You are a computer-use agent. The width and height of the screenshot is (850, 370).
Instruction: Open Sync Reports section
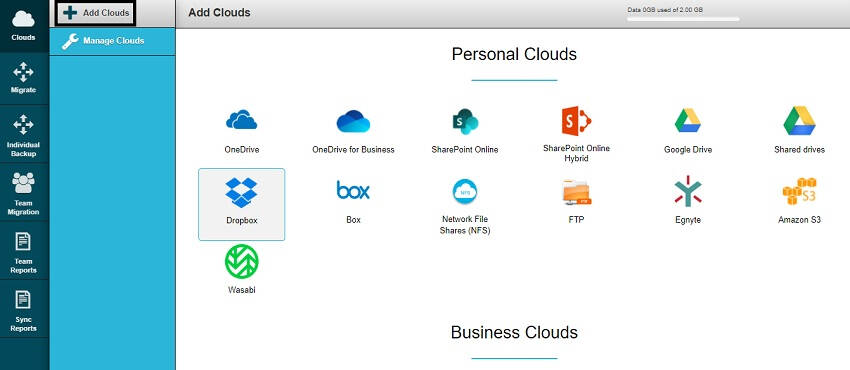23,309
